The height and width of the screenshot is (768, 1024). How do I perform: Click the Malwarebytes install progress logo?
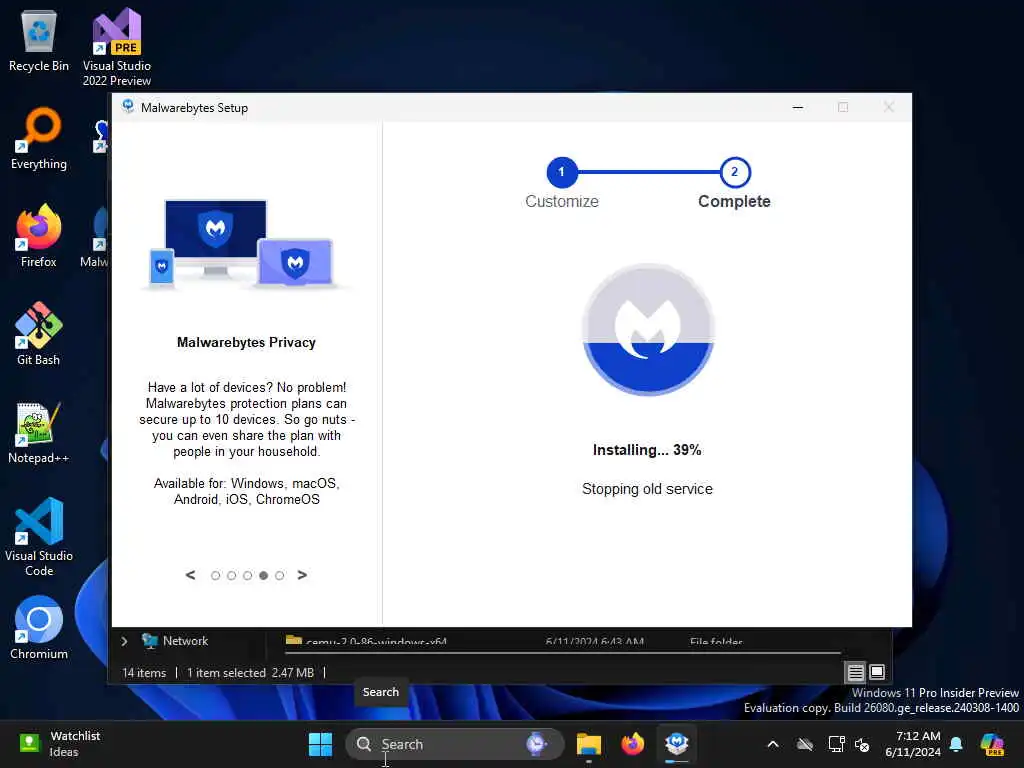[648, 330]
